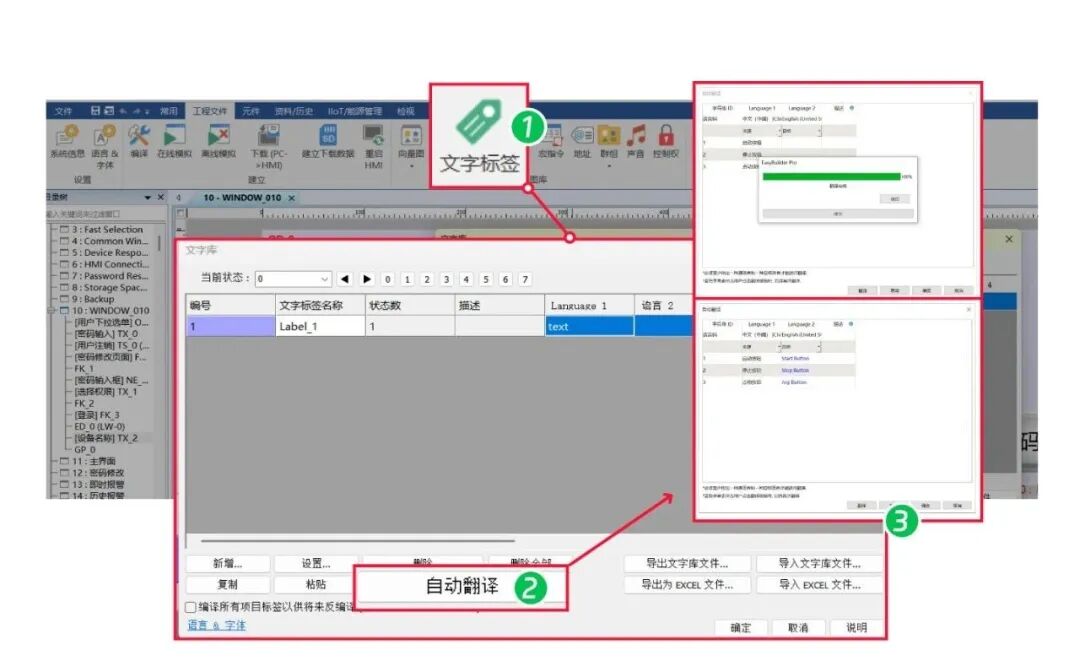Open the 文字标签 text label library
Viewport: 1080px width, 661px height.
(x=479, y=136)
